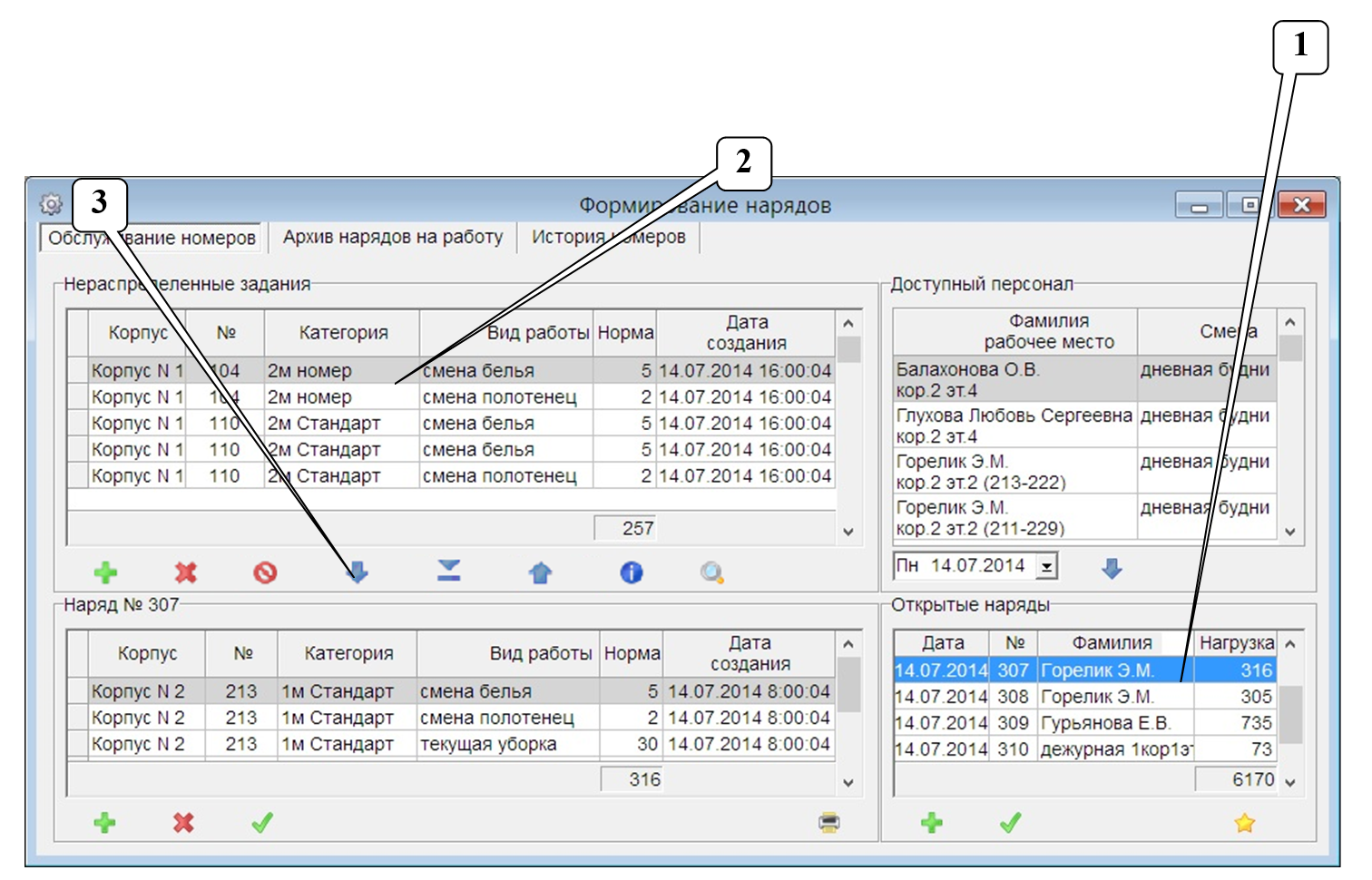1372x880 pixels.
Task: Click the yellow star icon in Открытые наряды
Action: (1244, 823)
